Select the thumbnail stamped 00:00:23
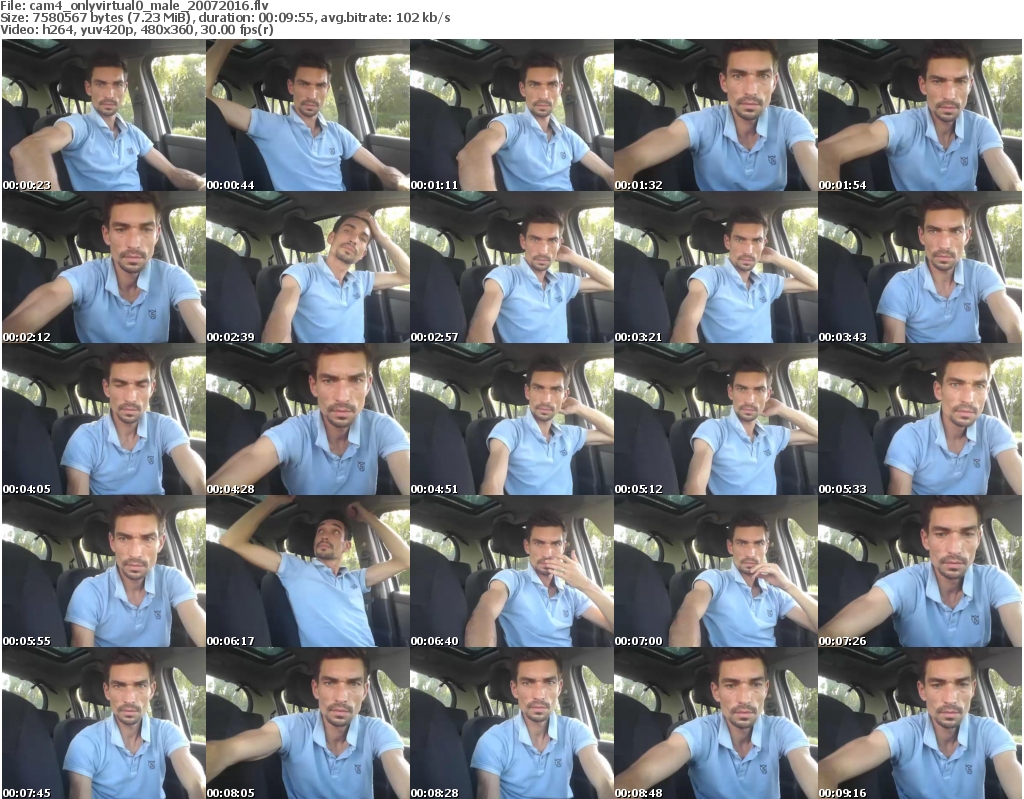The height and width of the screenshot is (799, 1024). click(104, 115)
